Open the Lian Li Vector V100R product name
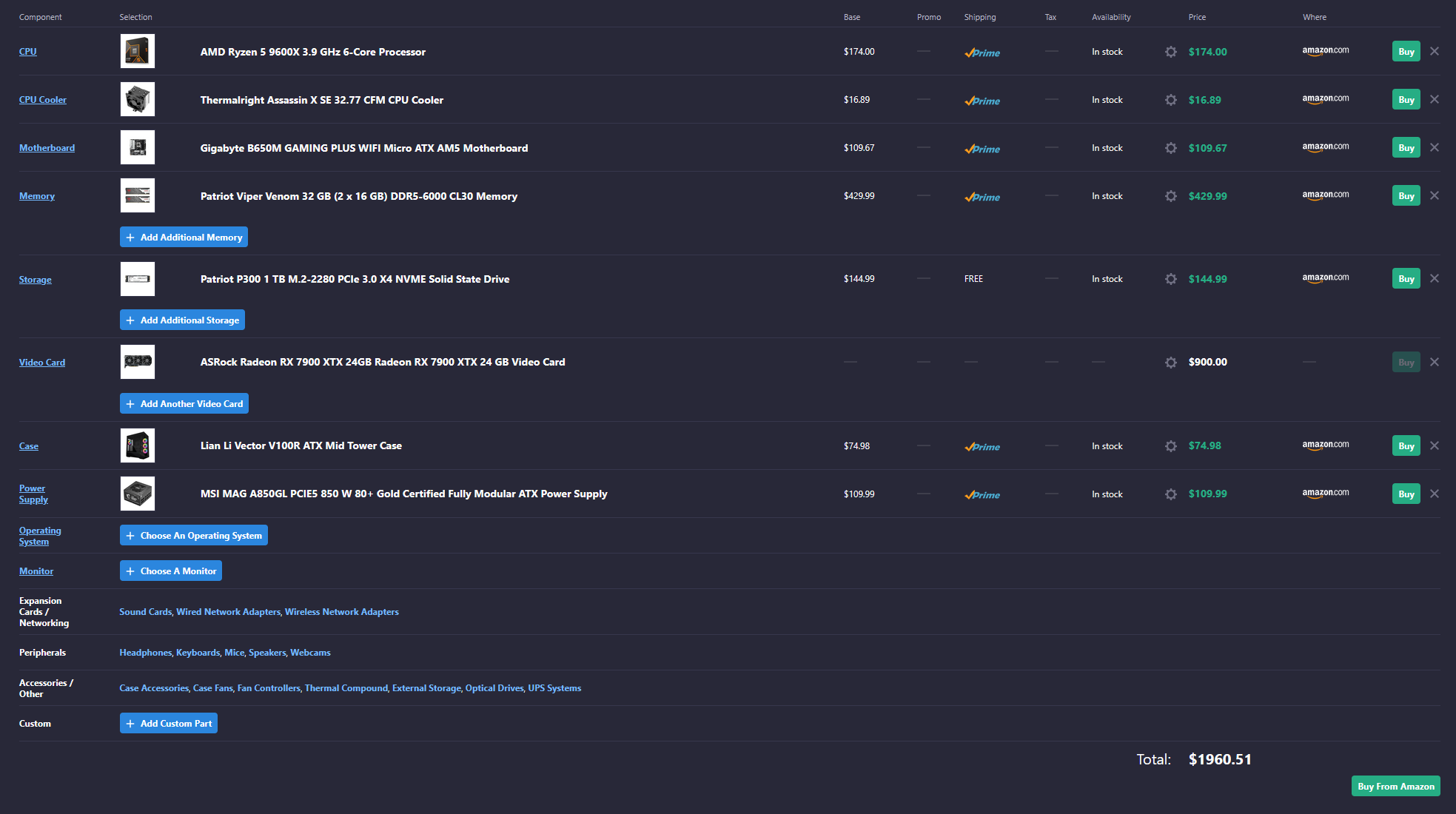 coord(301,445)
